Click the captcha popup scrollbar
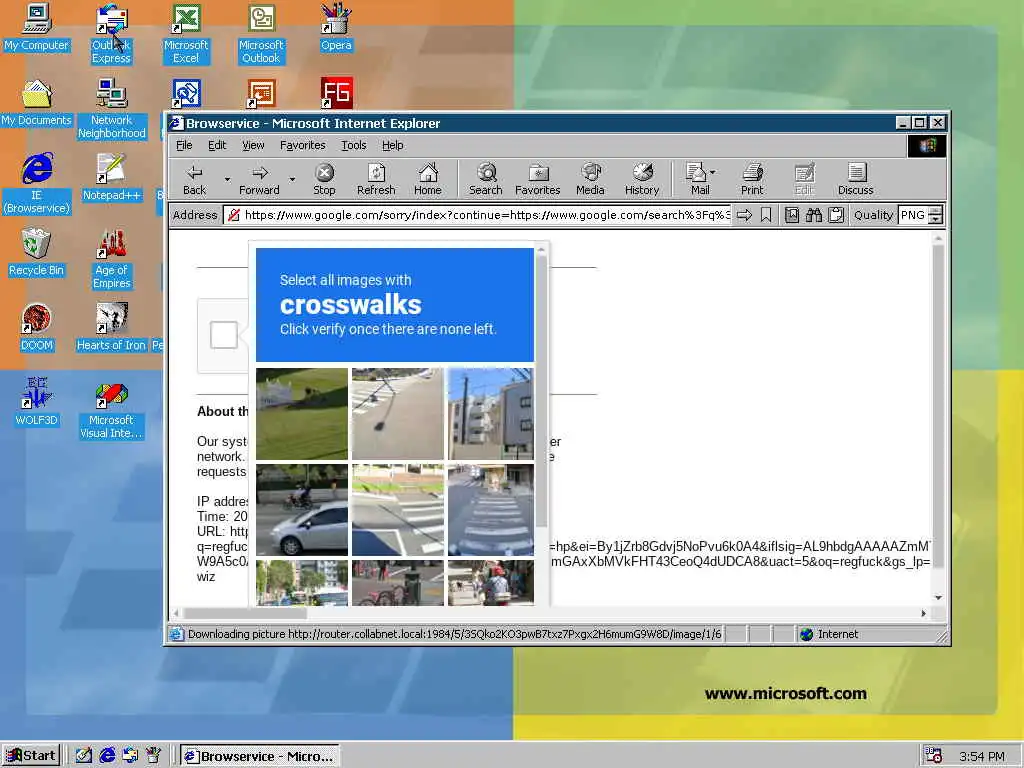Image resolution: width=1024 pixels, height=768 pixels. pyautogui.click(x=541, y=392)
